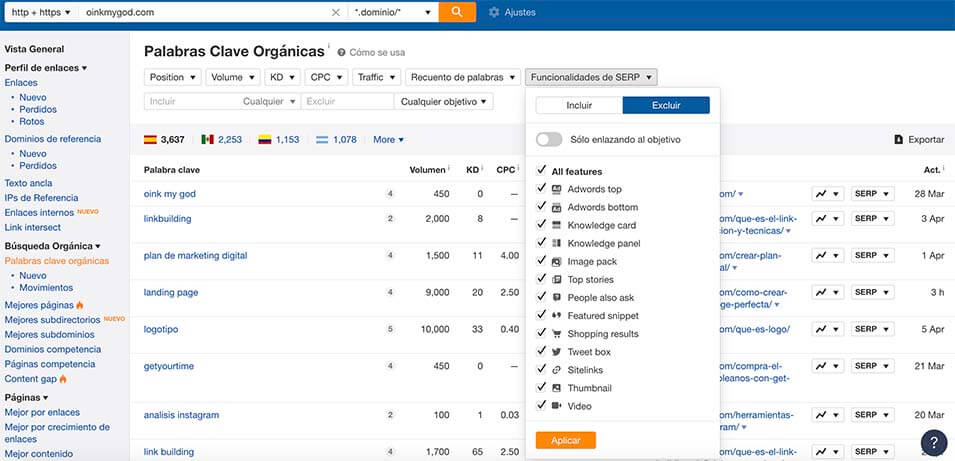Open Texto ancla sidebar item
The image size is (955, 461).
tap(28, 183)
